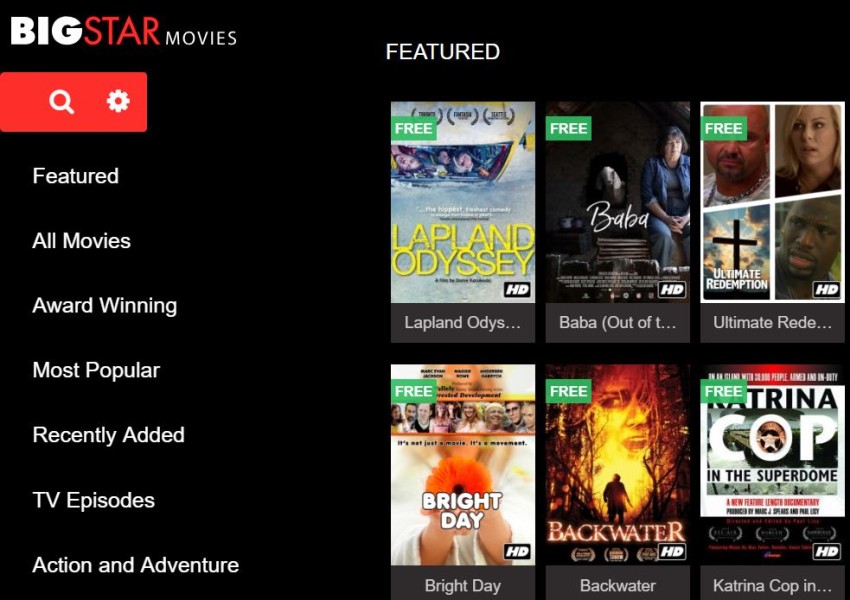Image resolution: width=850 pixels, height=600 pixels.
Task: Browse TV Episodes category
Action: [93, 500]
